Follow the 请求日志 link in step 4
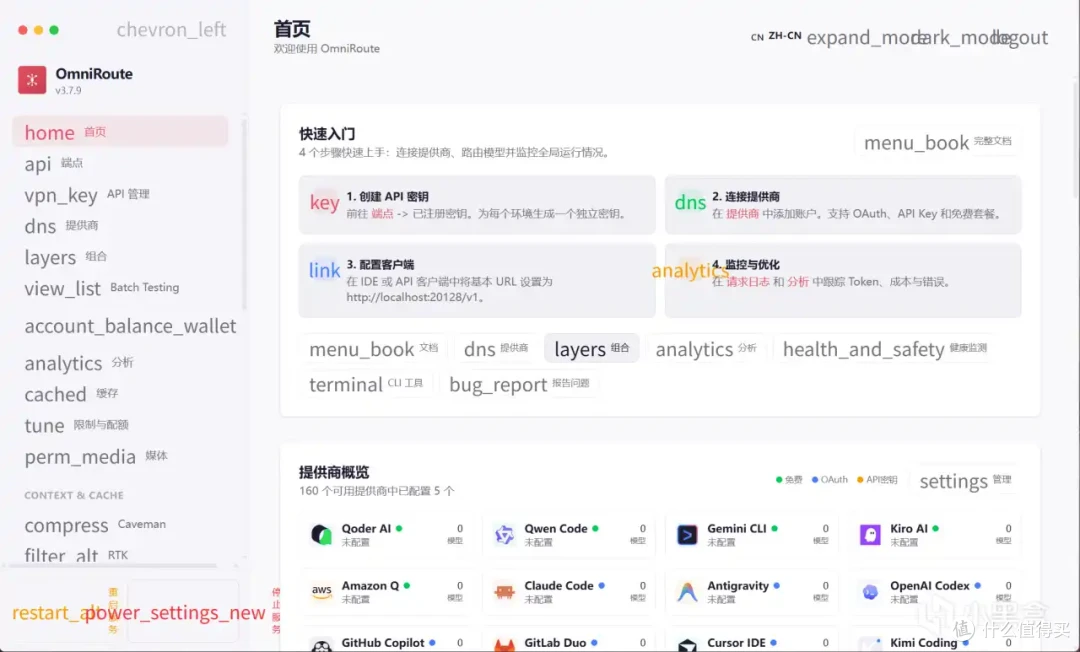1080x652 pixels. 748,282
